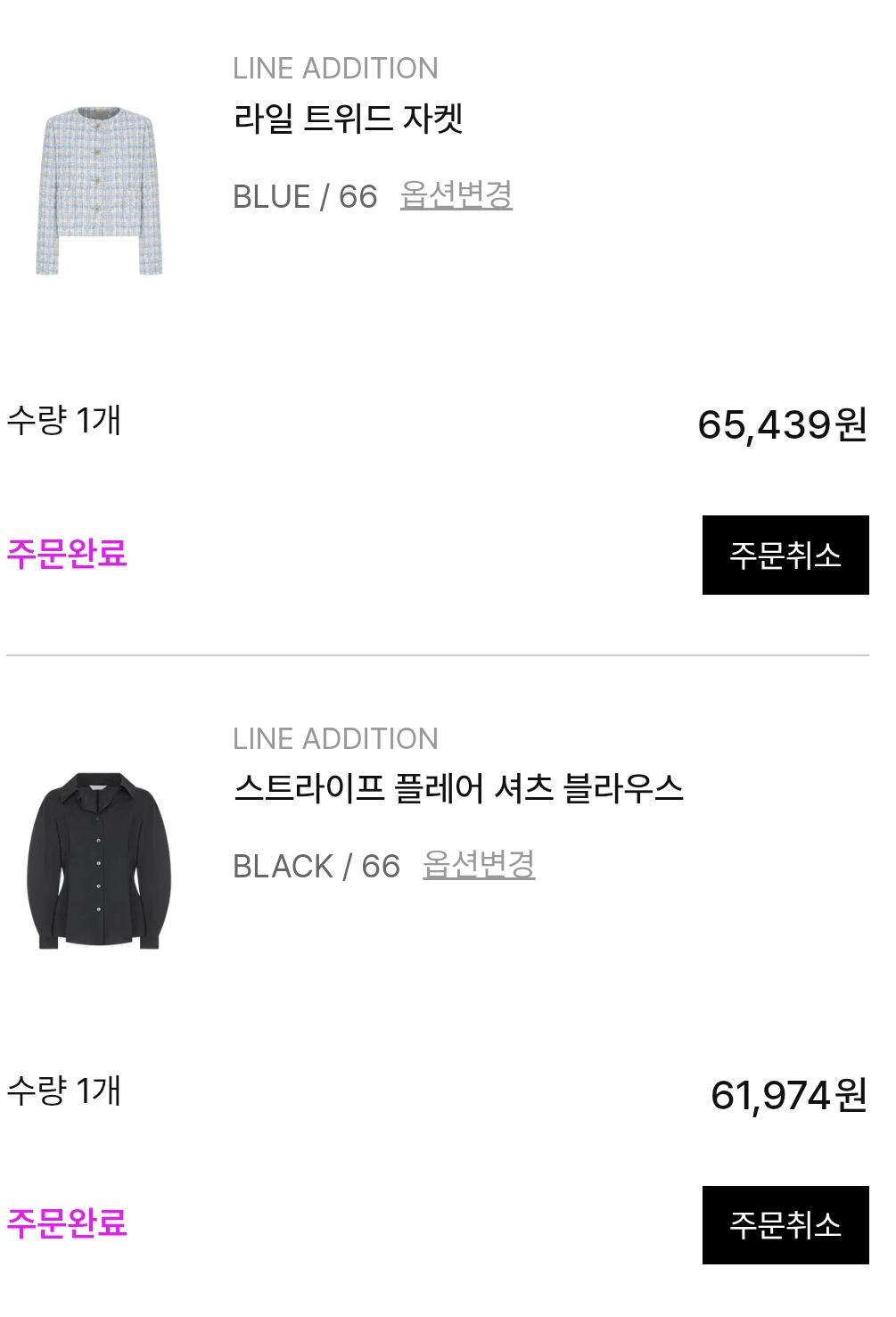Open the 라일 트위드 자켓 product title
The image size is (896, 1317).
349,119
